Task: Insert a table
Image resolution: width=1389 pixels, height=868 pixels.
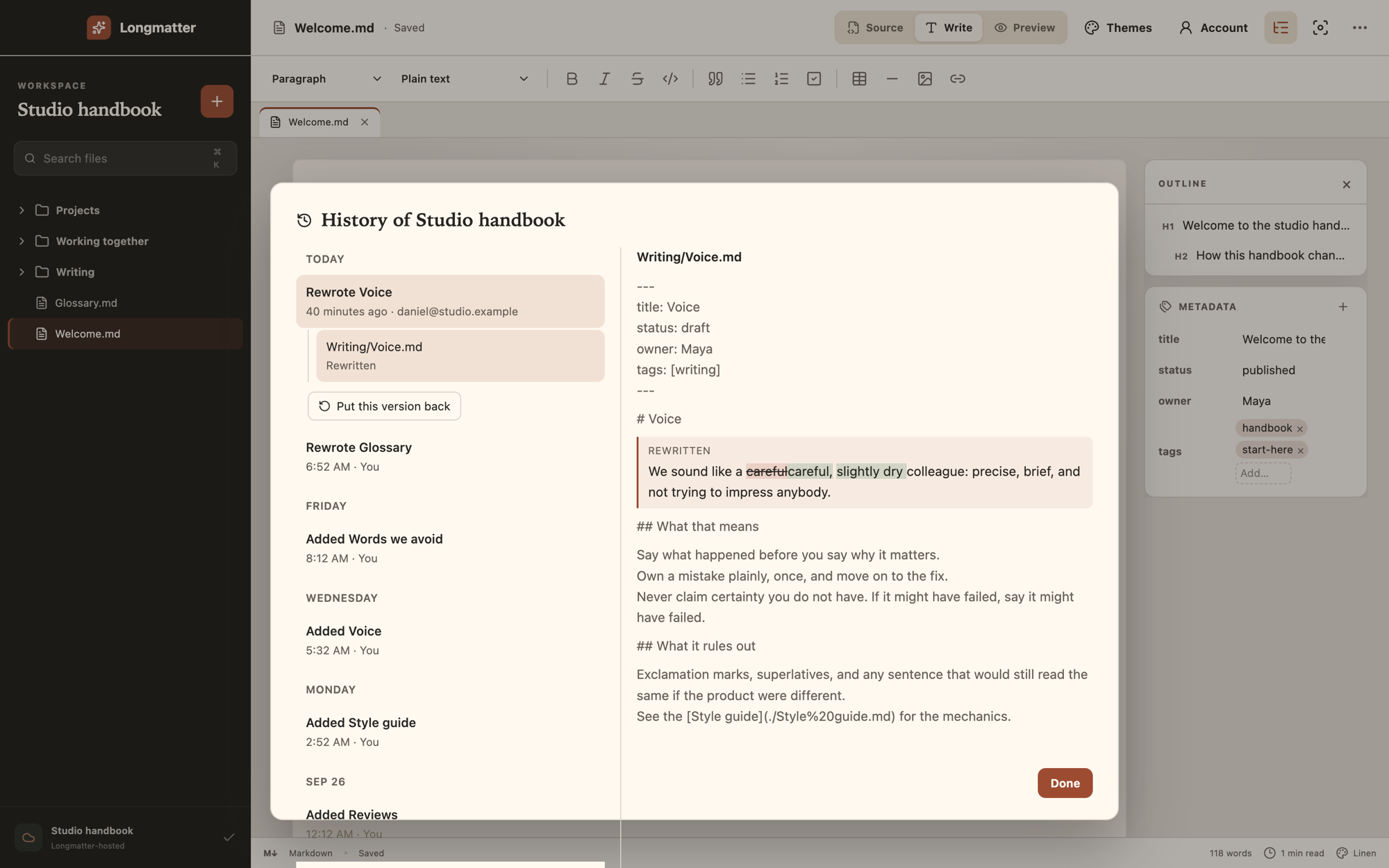Action: click(859, 78)
